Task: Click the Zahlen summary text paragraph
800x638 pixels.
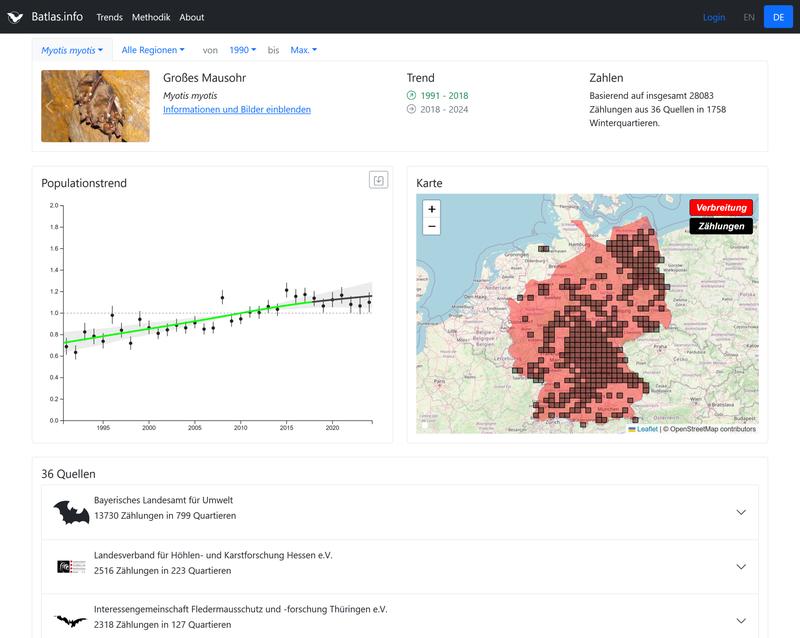Action: pos(658,109)
